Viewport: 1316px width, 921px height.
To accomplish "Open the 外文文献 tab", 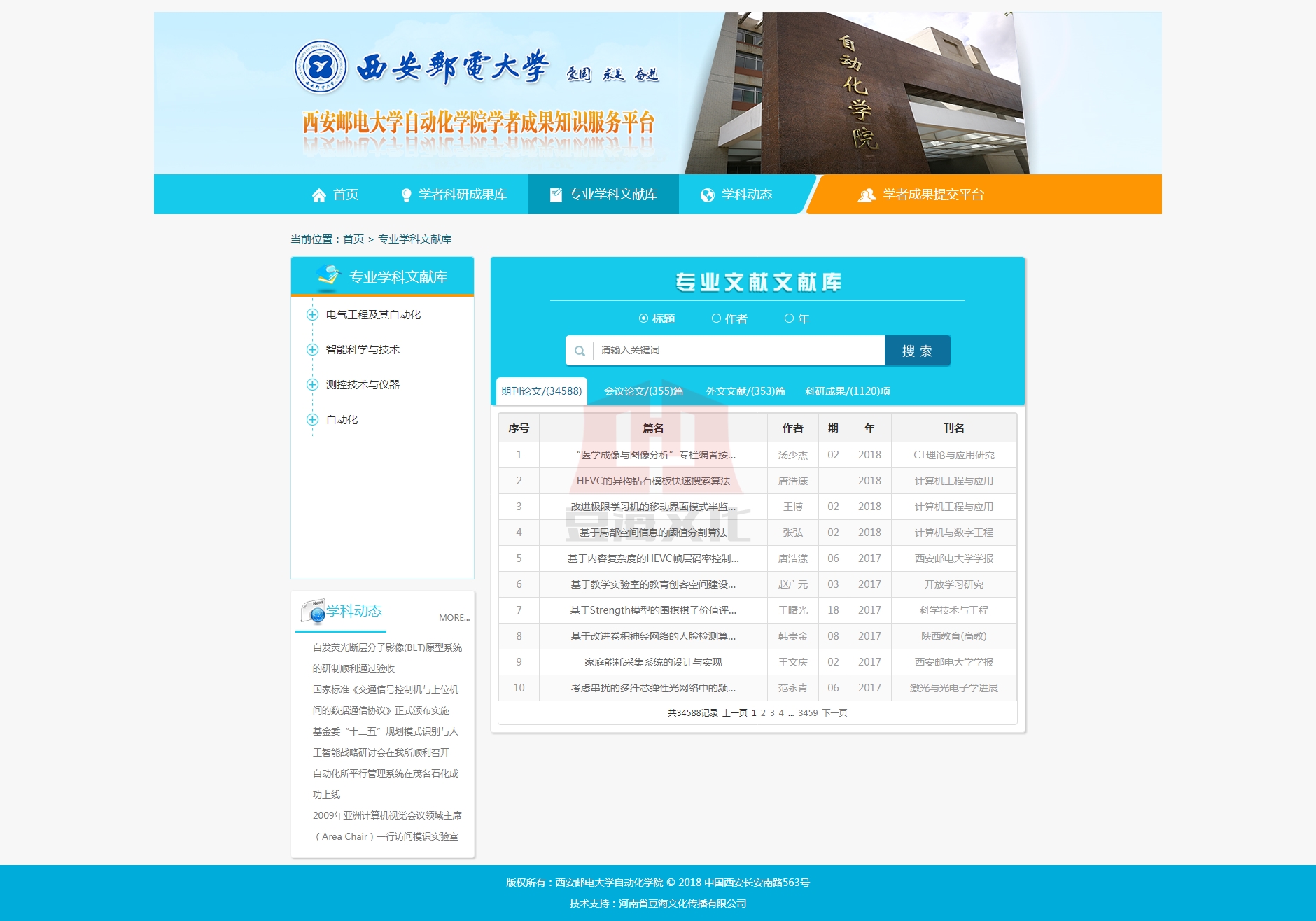I will pos(745,391).
